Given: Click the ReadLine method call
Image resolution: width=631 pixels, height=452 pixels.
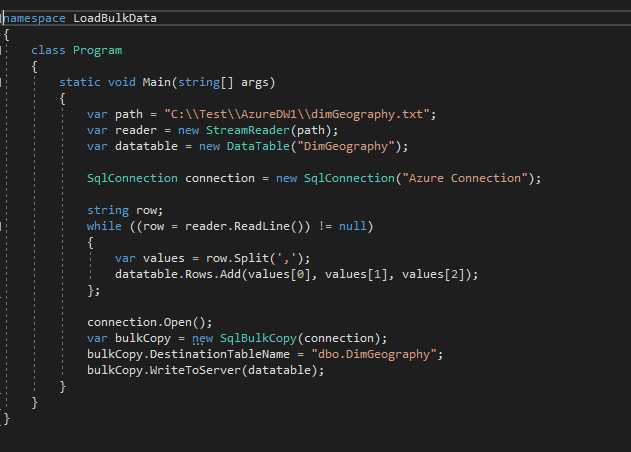Looking at the screenshot, I should pyautogui.click(x=262, y=226).
